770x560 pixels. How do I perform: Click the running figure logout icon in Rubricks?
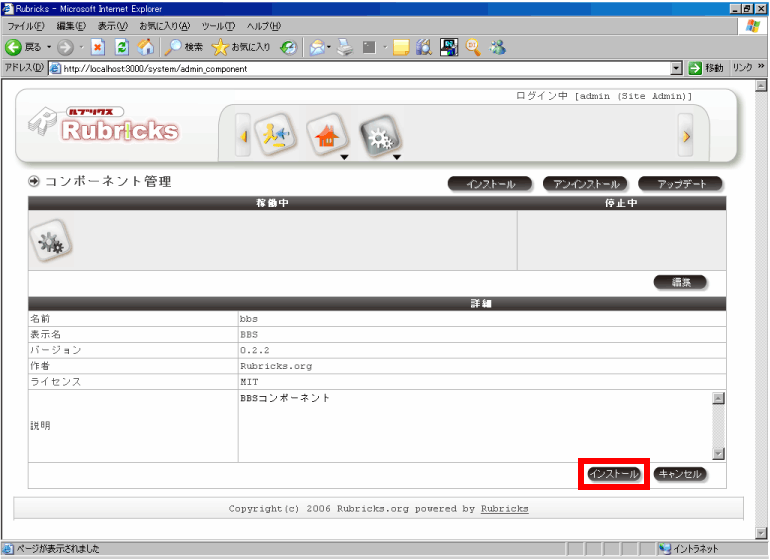pos(276,135)
